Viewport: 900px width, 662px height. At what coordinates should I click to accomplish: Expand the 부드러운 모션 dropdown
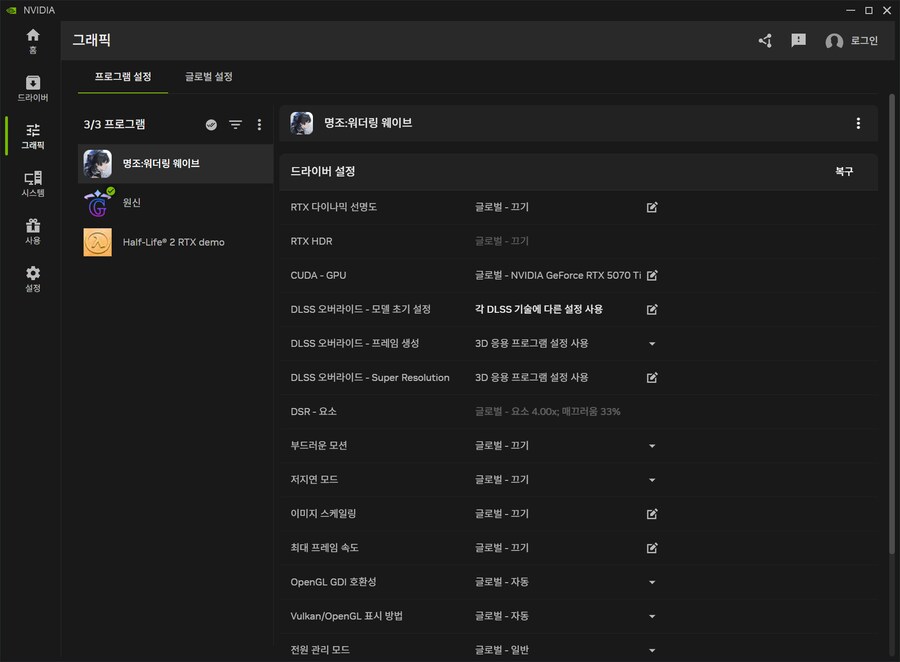point(652,446)
